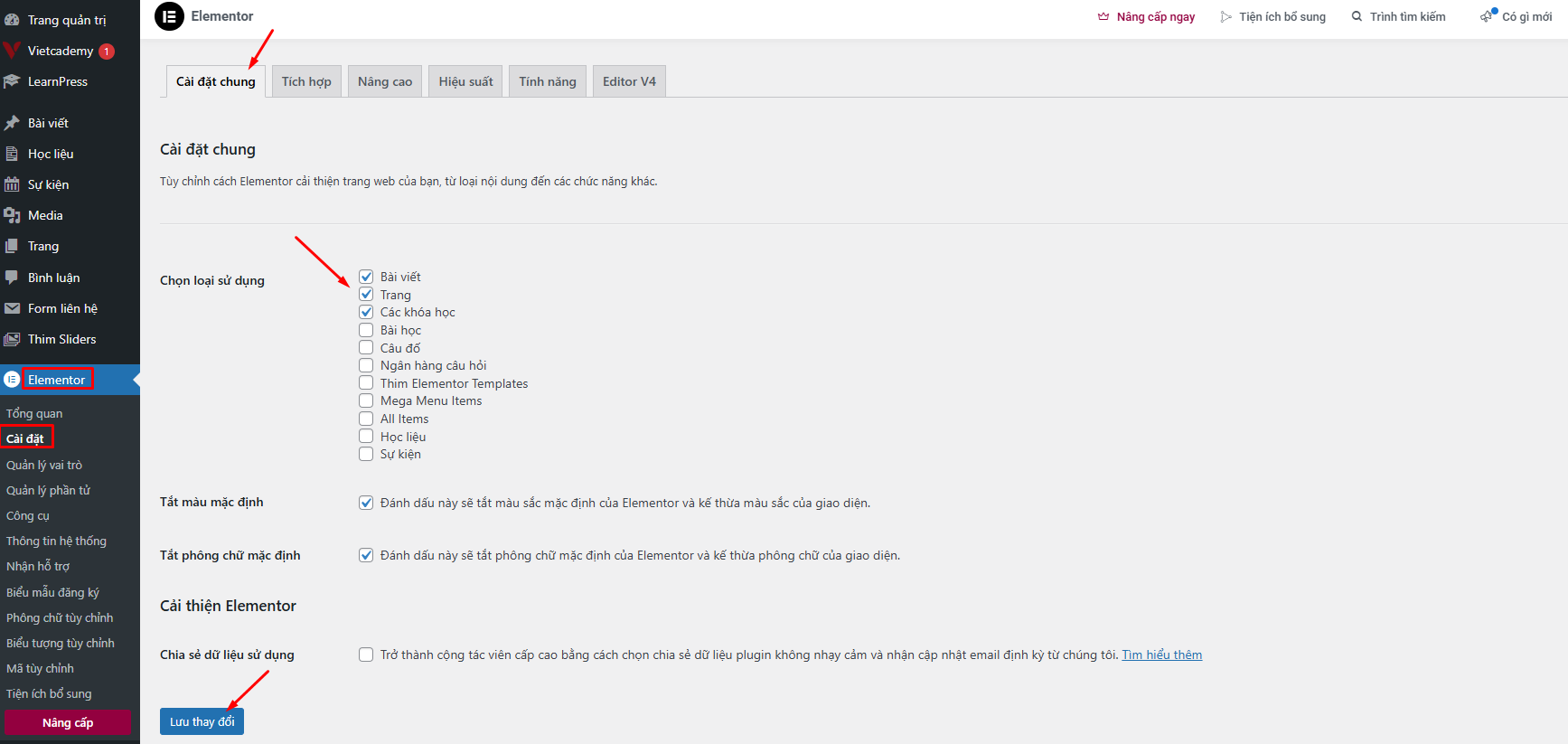Open LearnPress menu in sidebar
This screenshot has width=1568, height=744.
(x=70, y=81)
